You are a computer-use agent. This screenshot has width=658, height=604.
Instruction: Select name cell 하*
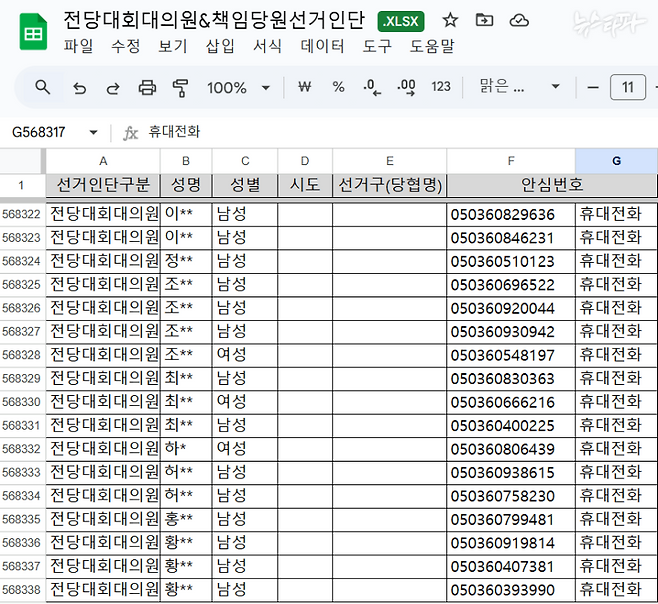[x=186, y=449]
